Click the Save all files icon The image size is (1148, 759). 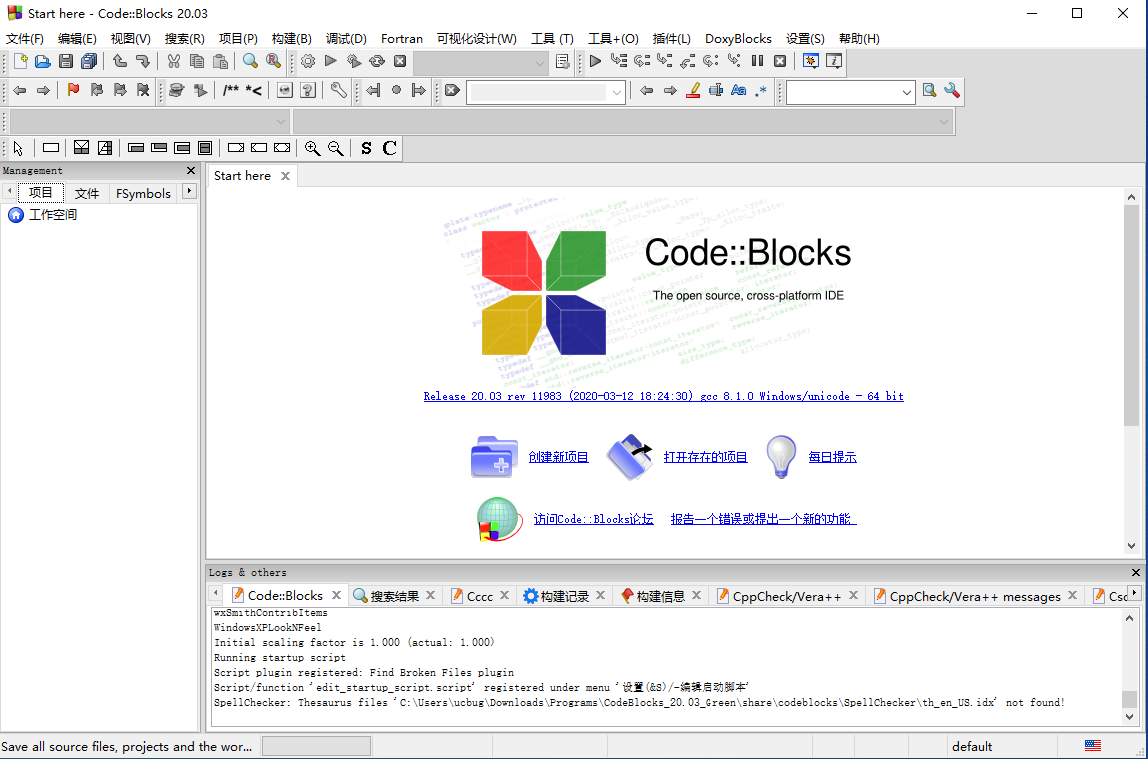pyautogui.click(x=89, y=61)
